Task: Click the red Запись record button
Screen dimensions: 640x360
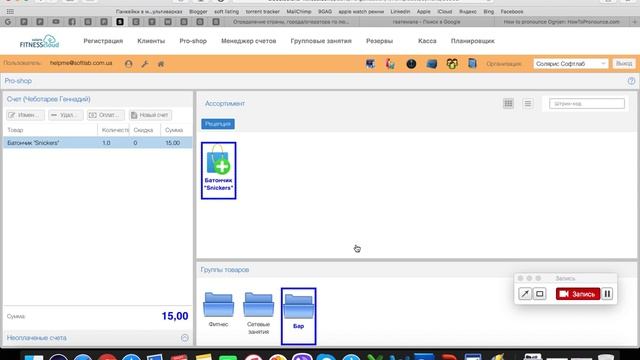Action: point(578,294)
